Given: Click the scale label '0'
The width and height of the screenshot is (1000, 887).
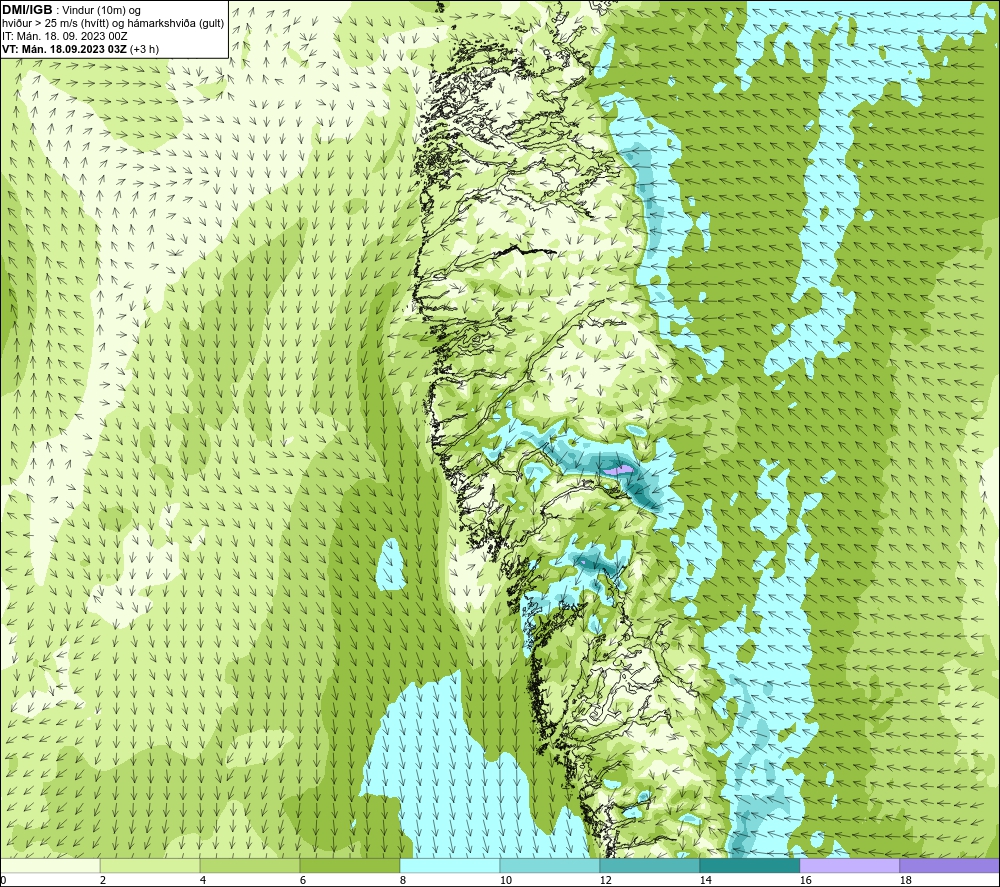Looking at the screenshot, I should (3, 881).
